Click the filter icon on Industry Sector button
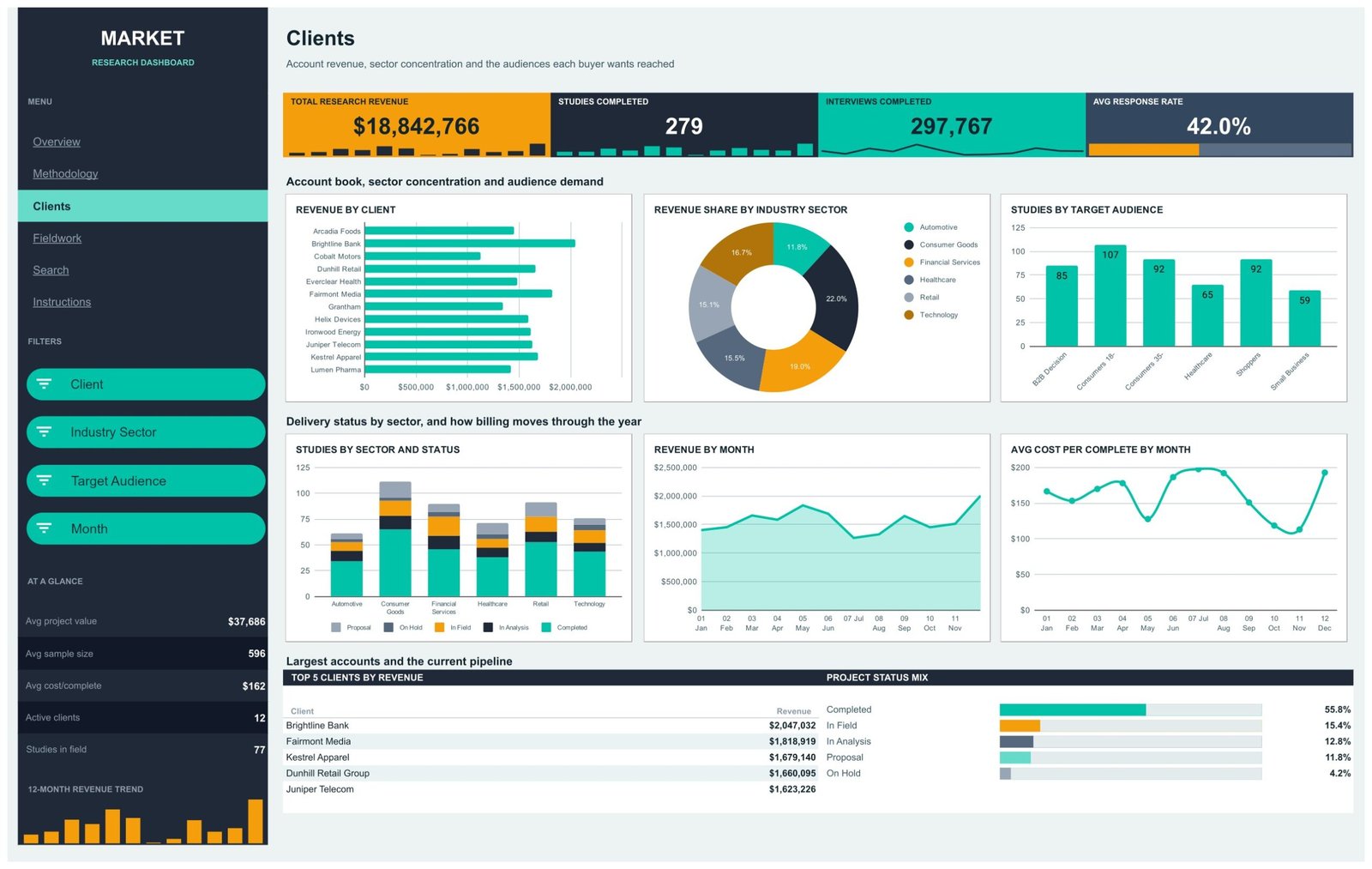The width and height of the screenshot is (1372, 869). (x=44, y=432)
